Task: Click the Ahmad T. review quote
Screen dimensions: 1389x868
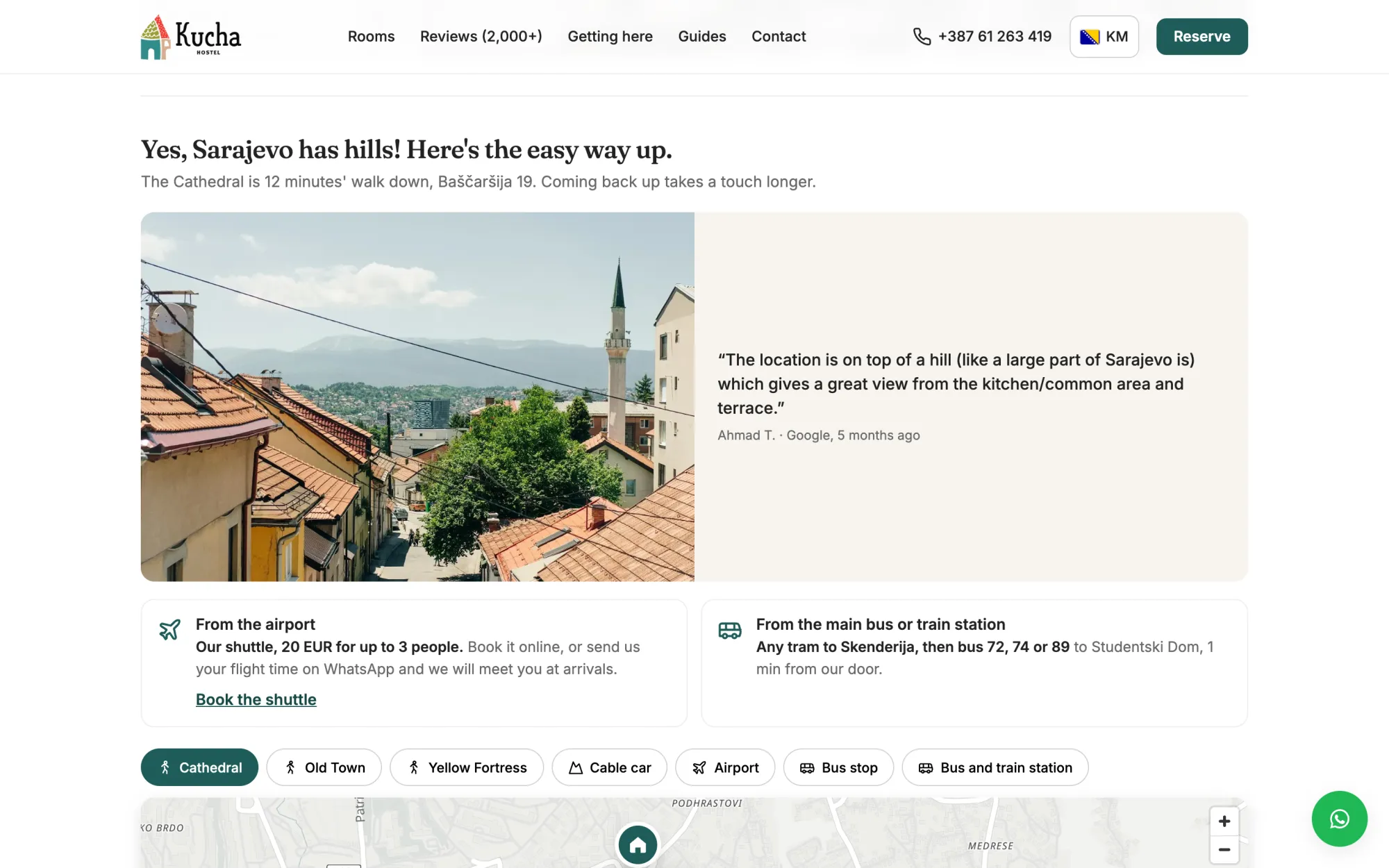Action: (956, 384)
